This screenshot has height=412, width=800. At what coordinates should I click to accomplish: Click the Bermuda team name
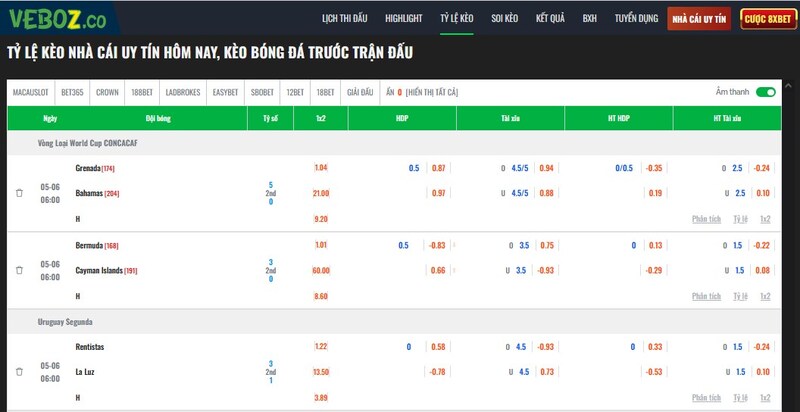pyautogui.click(x=89, y=245)
